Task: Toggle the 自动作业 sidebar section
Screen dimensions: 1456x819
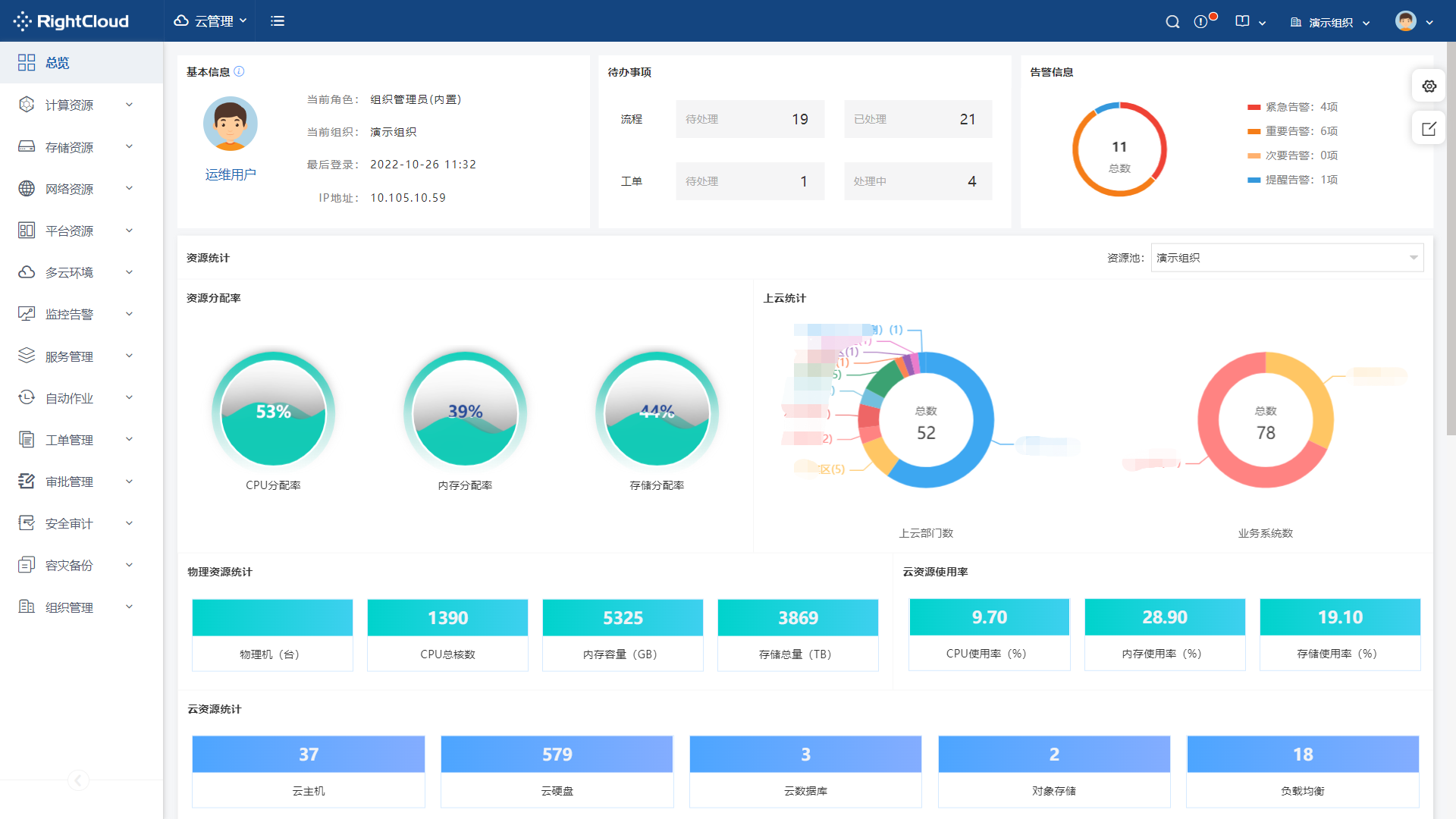Action: [75, 397]
